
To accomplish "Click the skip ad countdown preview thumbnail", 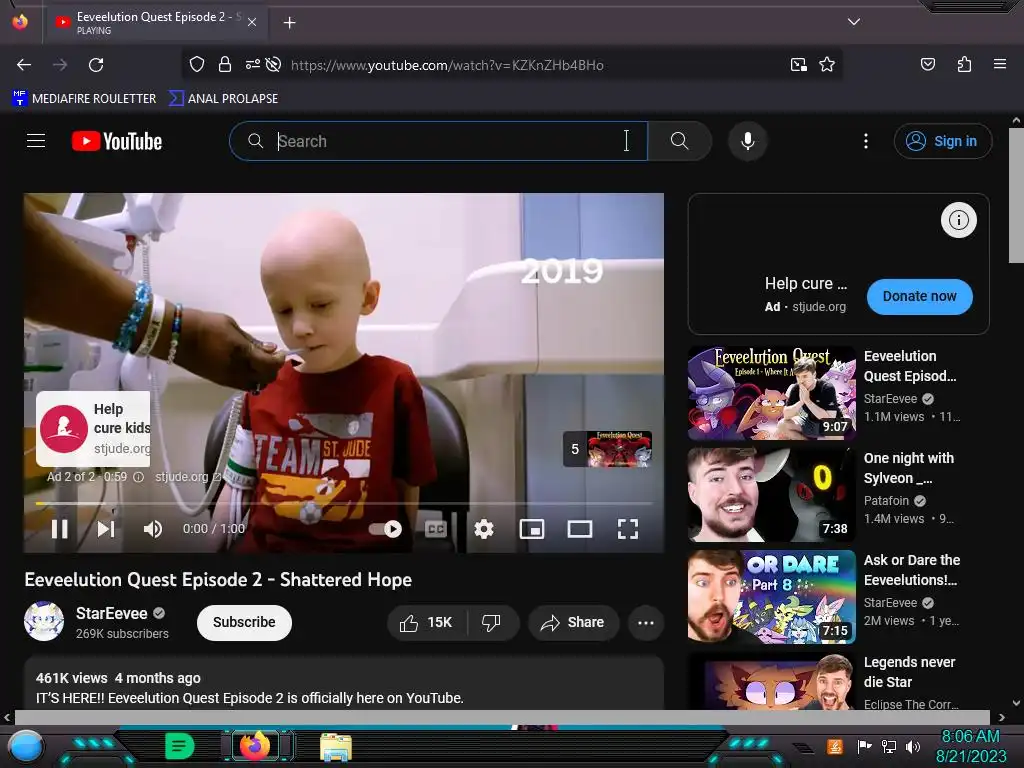I will point(607,449).
